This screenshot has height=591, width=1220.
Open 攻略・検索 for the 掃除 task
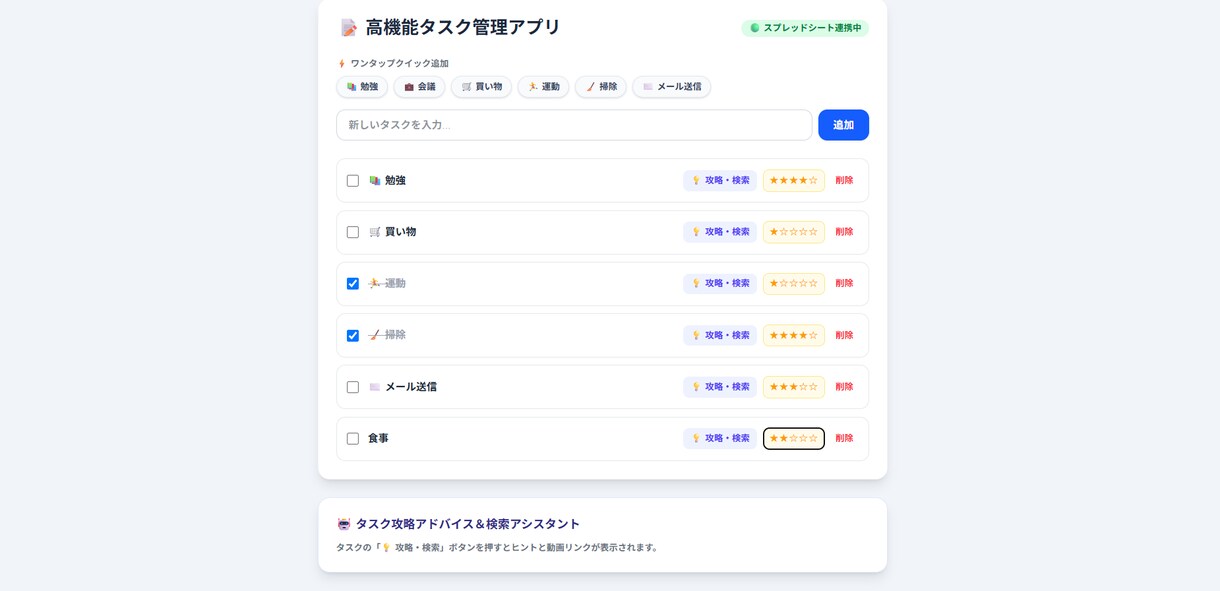(x=720, y=336)
